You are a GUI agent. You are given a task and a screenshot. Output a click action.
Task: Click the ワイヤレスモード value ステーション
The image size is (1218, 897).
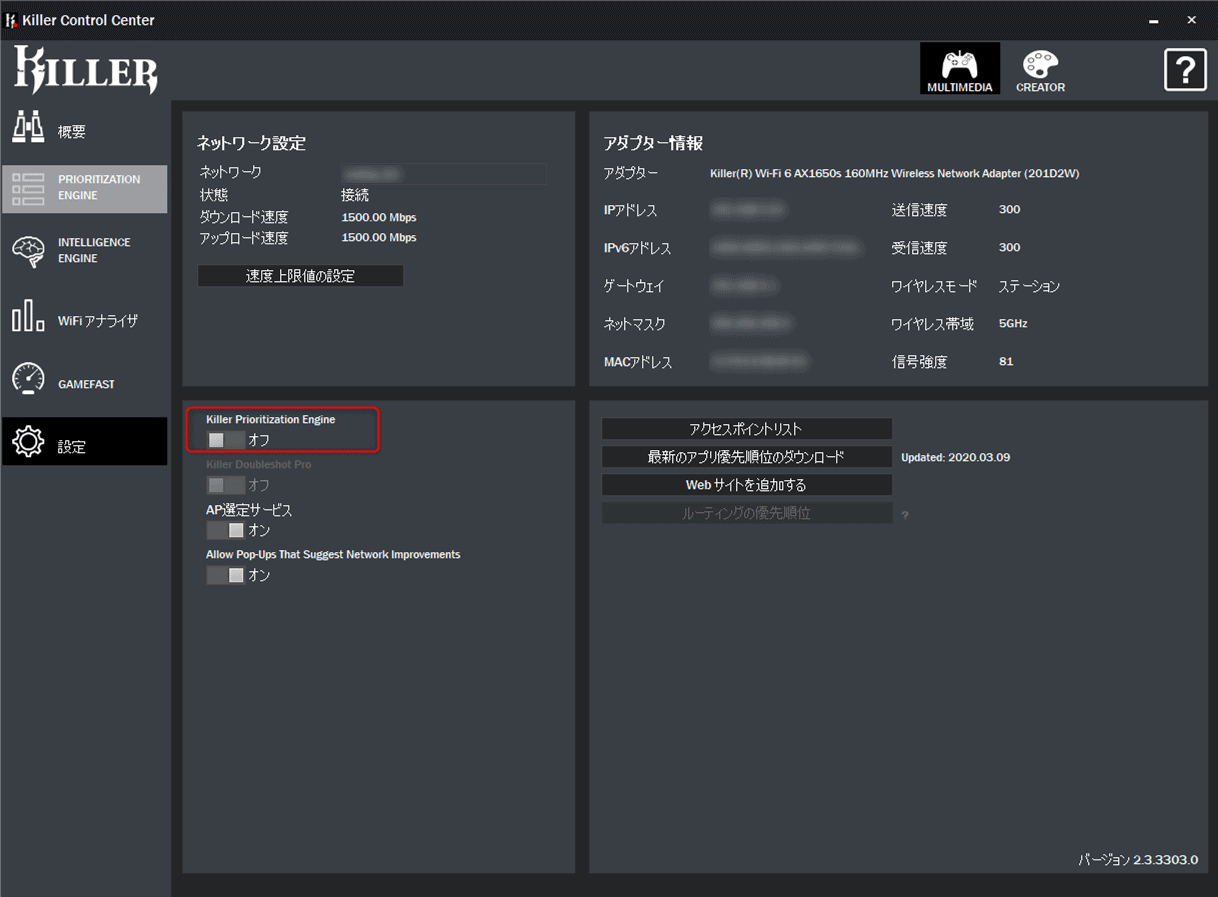pos(1029,286)
